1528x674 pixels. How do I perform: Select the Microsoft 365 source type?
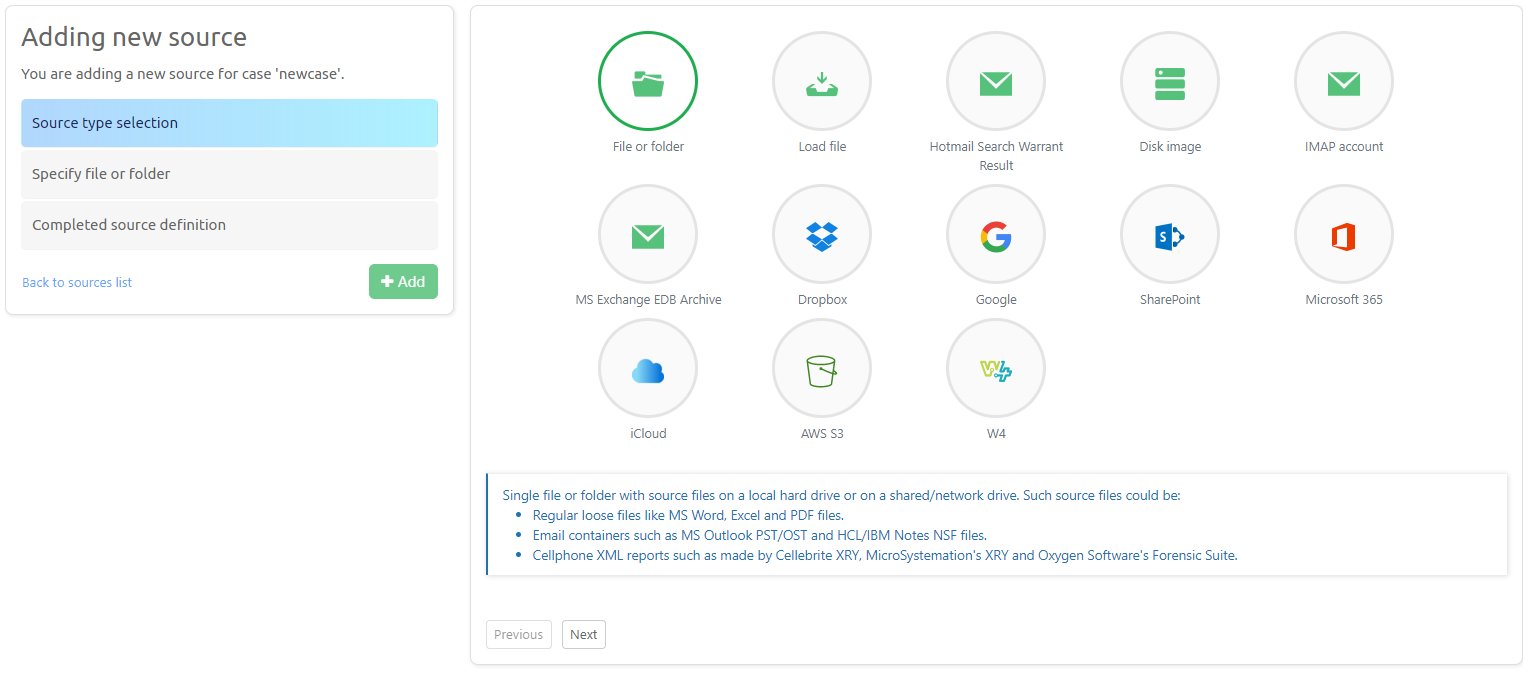1343,234
